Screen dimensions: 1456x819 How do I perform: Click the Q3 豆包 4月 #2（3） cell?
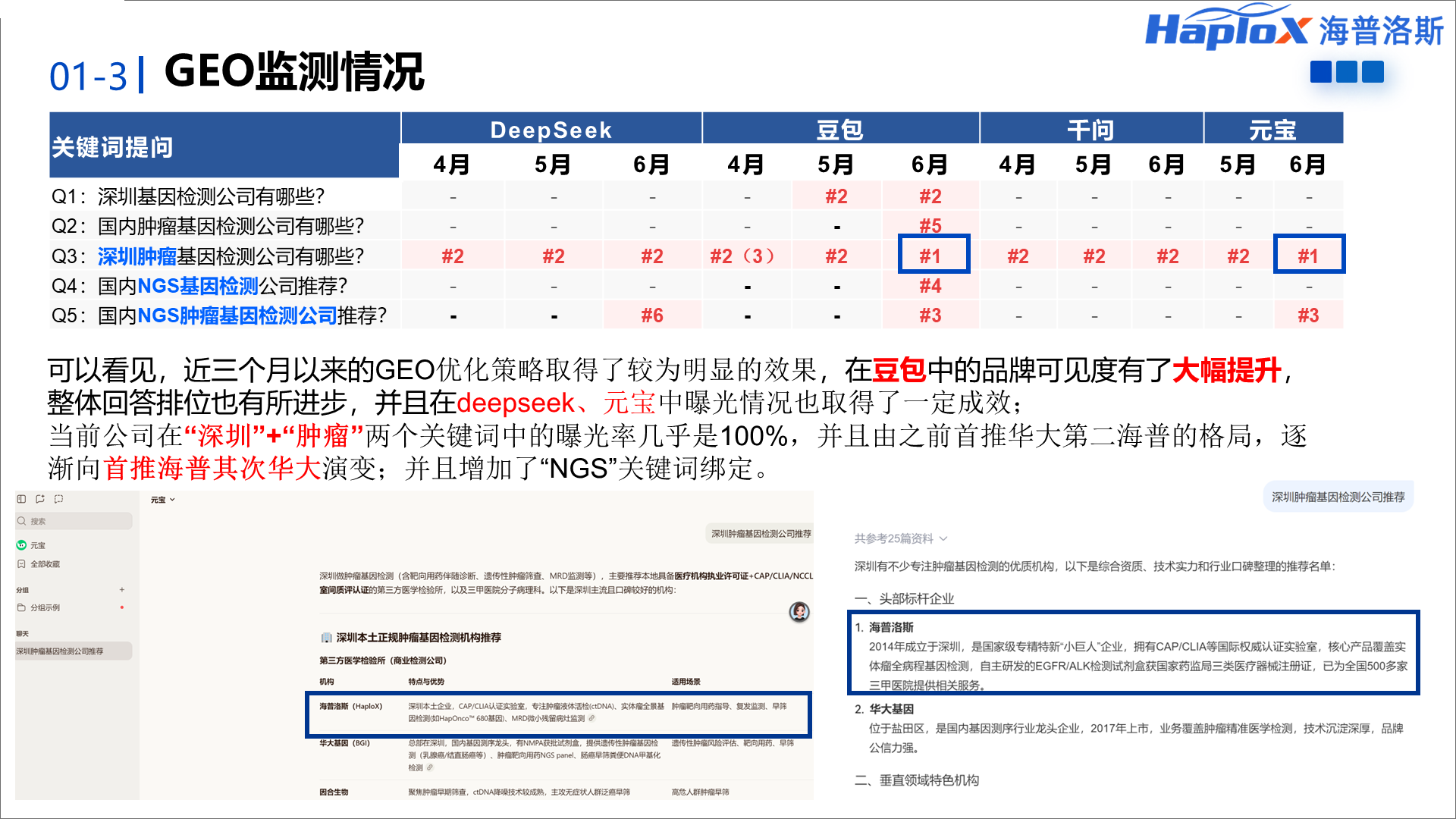coord(746,256)
